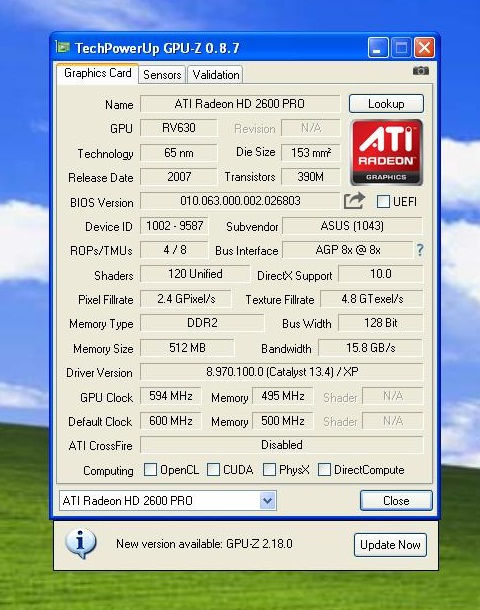Close GPU-Z with the red X
The height and width of the screenshot is (610, 480).
424,47
